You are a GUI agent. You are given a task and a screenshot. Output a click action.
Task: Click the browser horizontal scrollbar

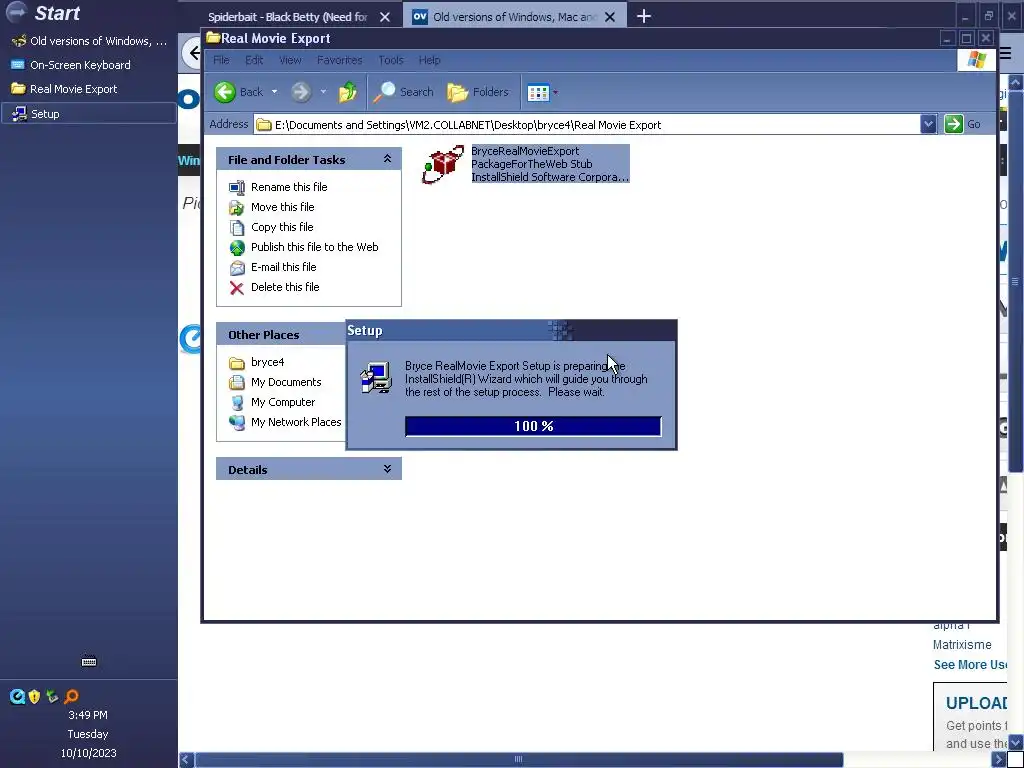(519, 759)
